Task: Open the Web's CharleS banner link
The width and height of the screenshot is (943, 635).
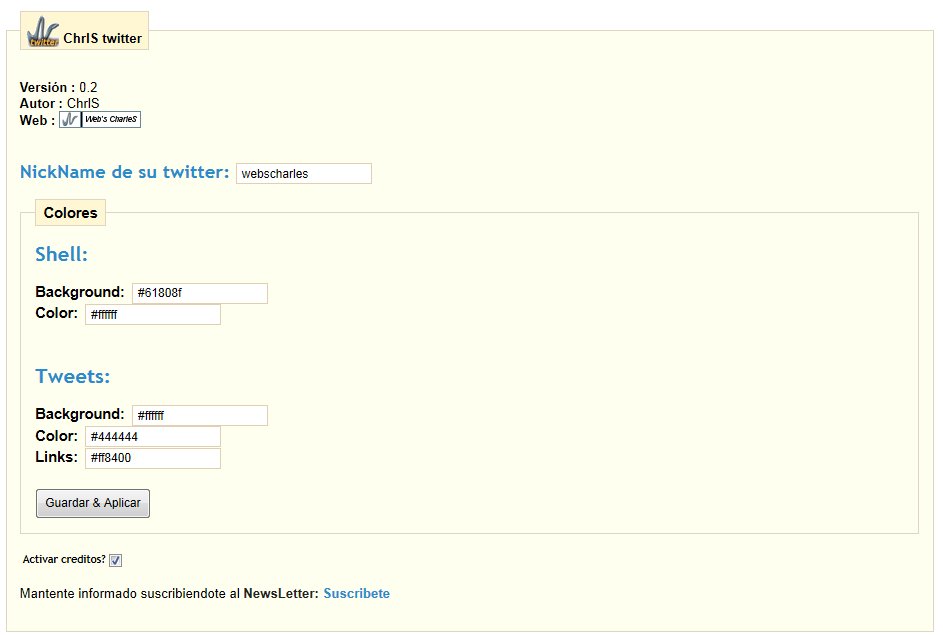Action: pyautogui.click(x=100, y=119)
